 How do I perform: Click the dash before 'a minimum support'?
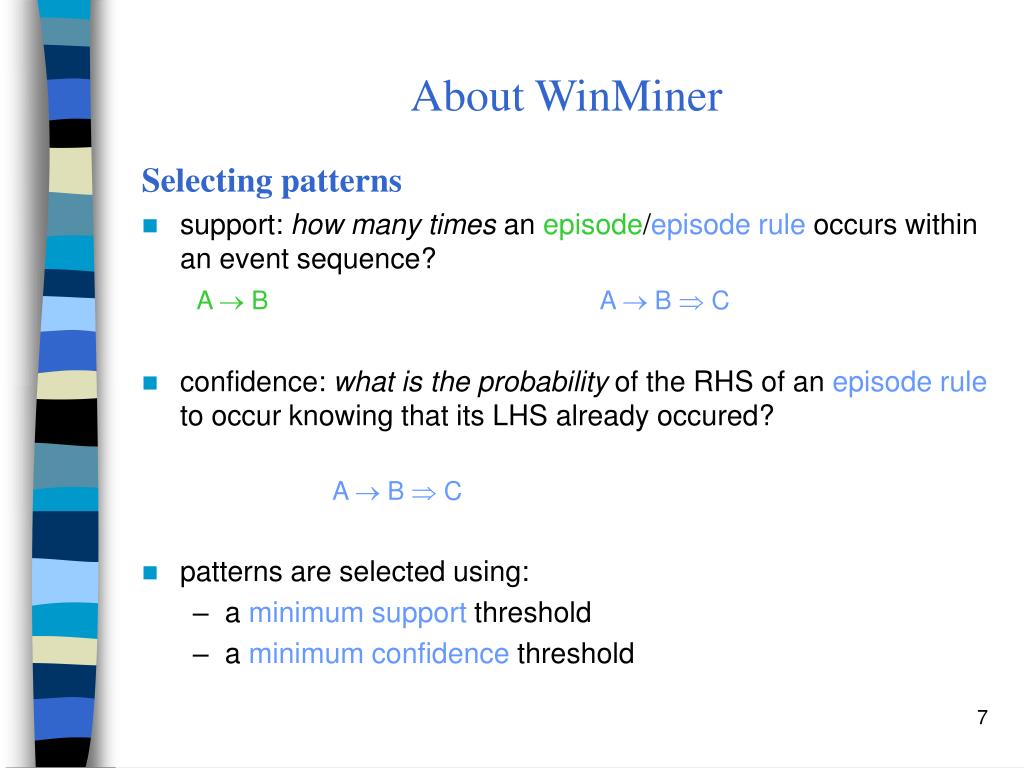pyautogui.click(x=200, y=614)
